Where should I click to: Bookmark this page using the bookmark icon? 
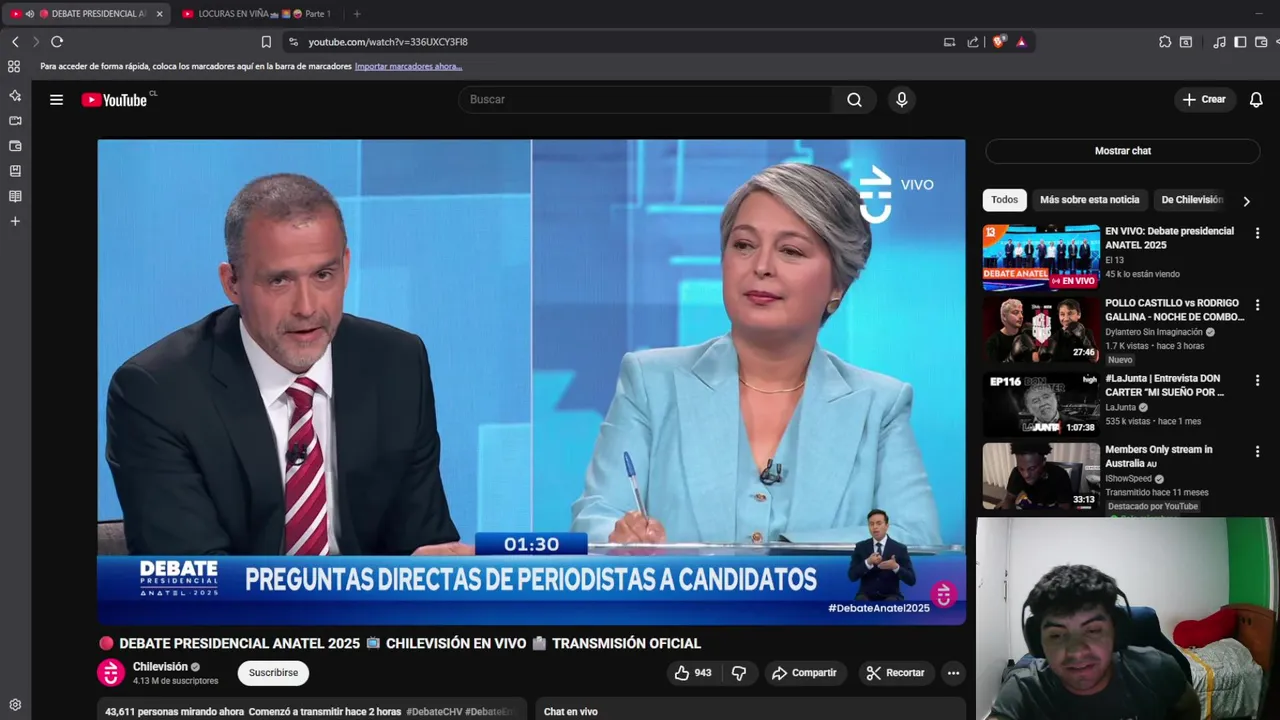pos(266,42)
